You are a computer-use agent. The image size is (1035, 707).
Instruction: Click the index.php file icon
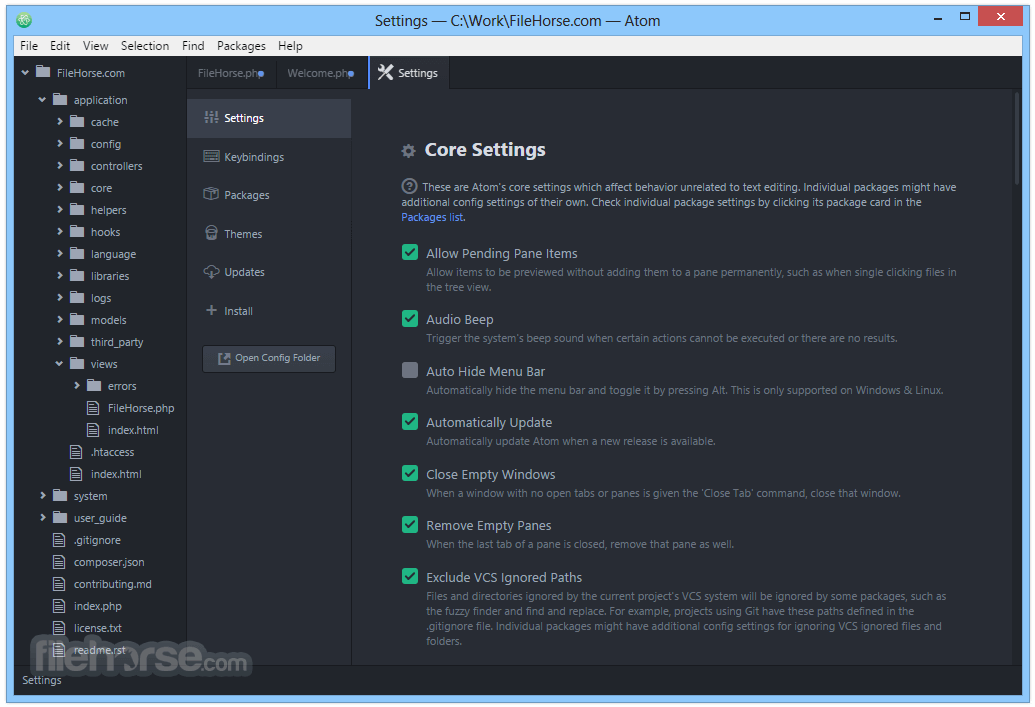(x=59, y=606)
